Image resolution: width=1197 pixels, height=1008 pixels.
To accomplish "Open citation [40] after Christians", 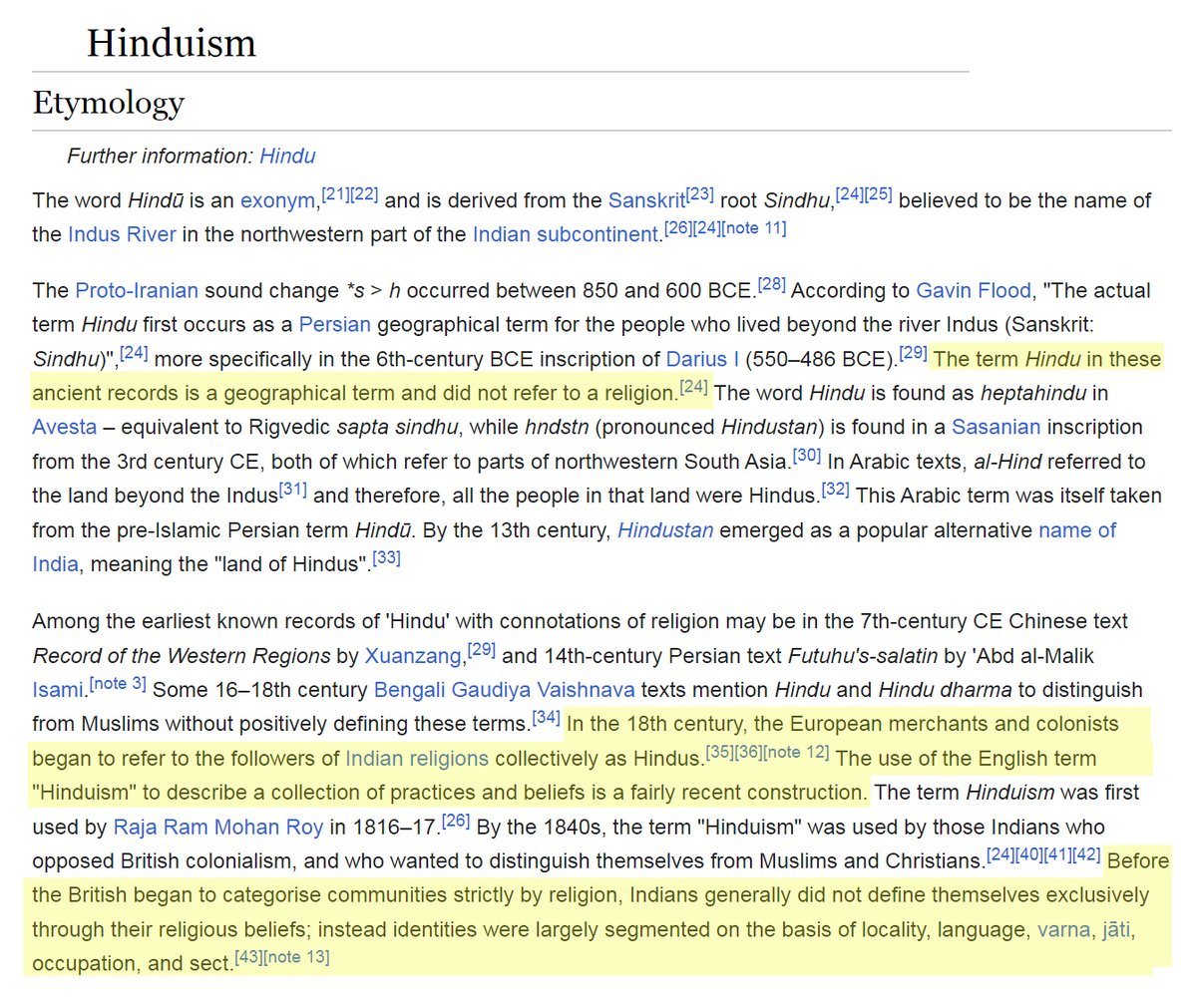I will tap(1029, 855).
